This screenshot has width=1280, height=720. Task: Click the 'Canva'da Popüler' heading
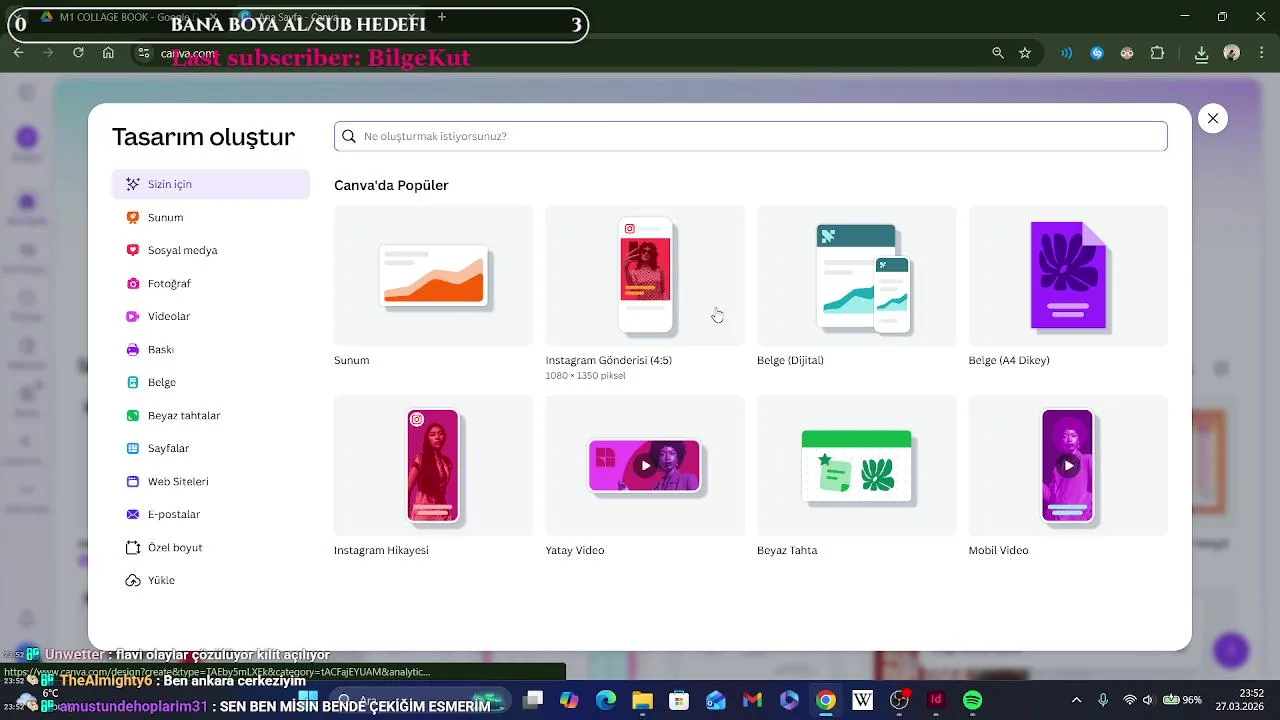click(x=391, y=185)
